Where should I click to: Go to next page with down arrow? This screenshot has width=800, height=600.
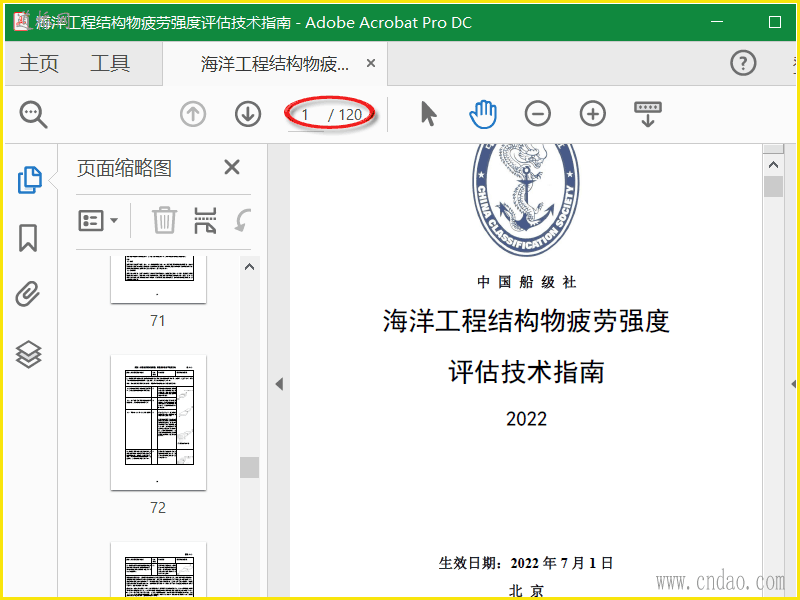[248, 114]
